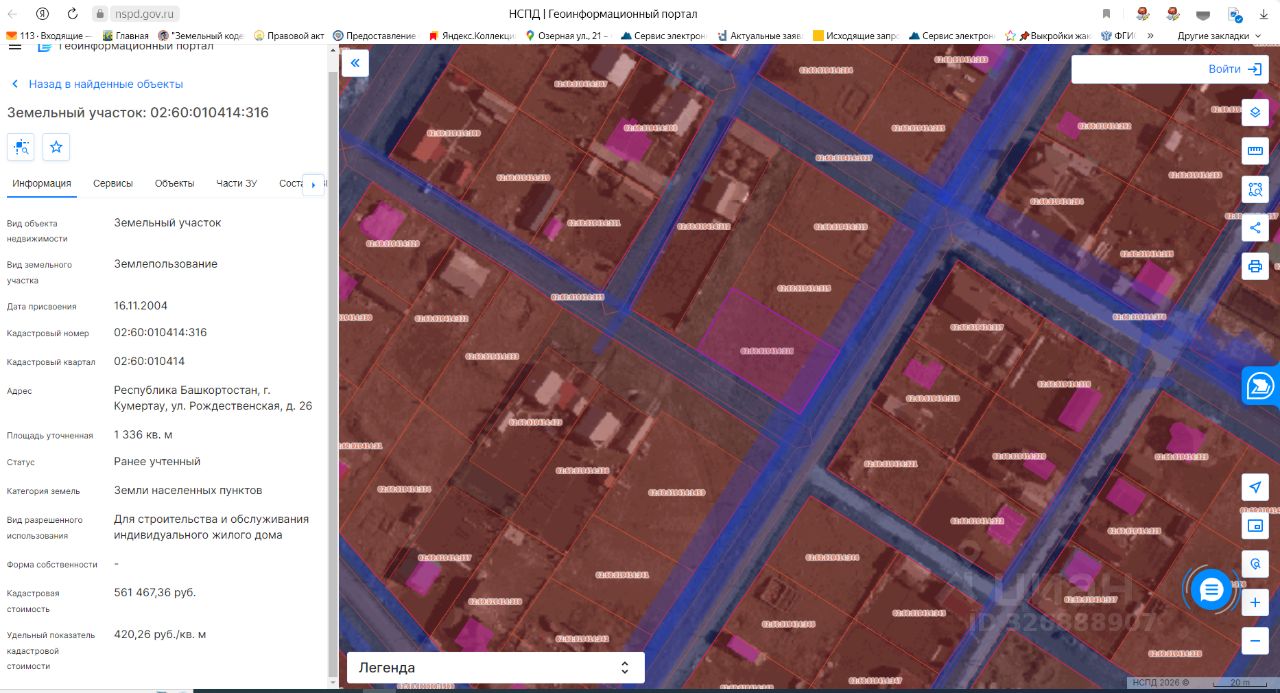Select the Землепользование value
This screenshot has width=1280, height=693.
[x=165, y=264]
